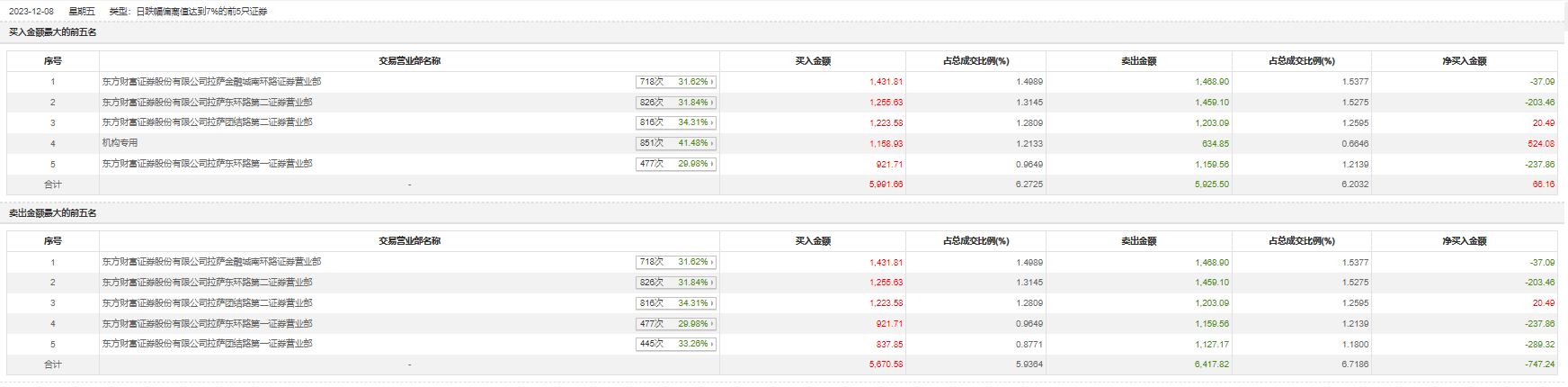Click 718次 31.62% badge in sell table

pos(676,262)
